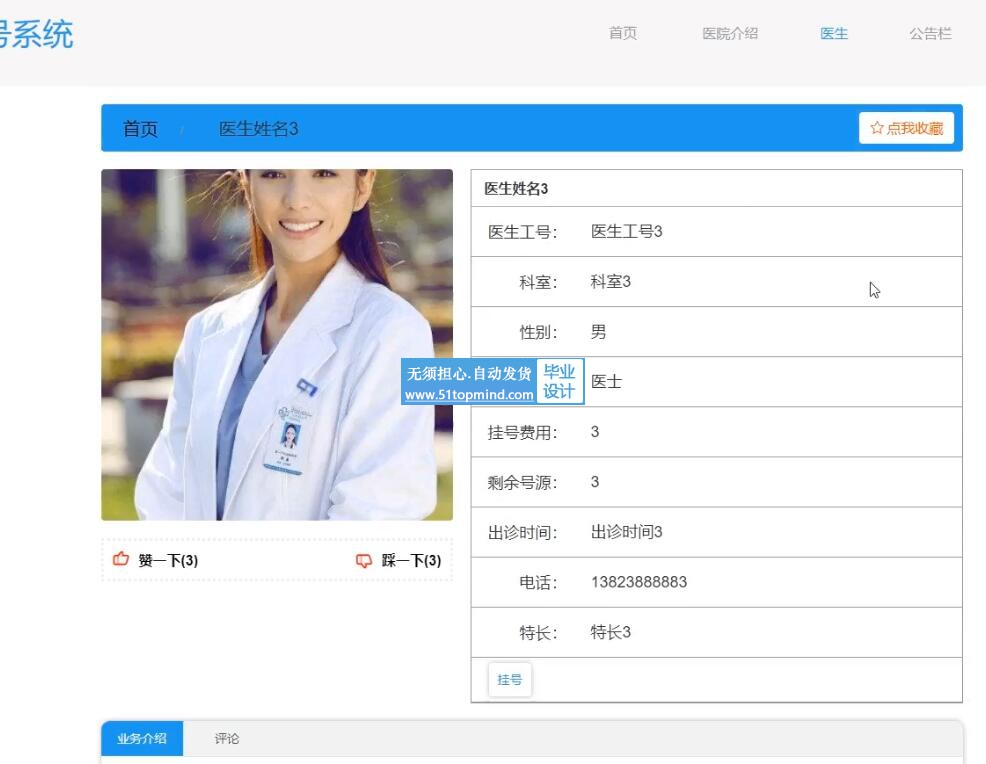
Task: Click the gender value 男
Action: point(598,331)
